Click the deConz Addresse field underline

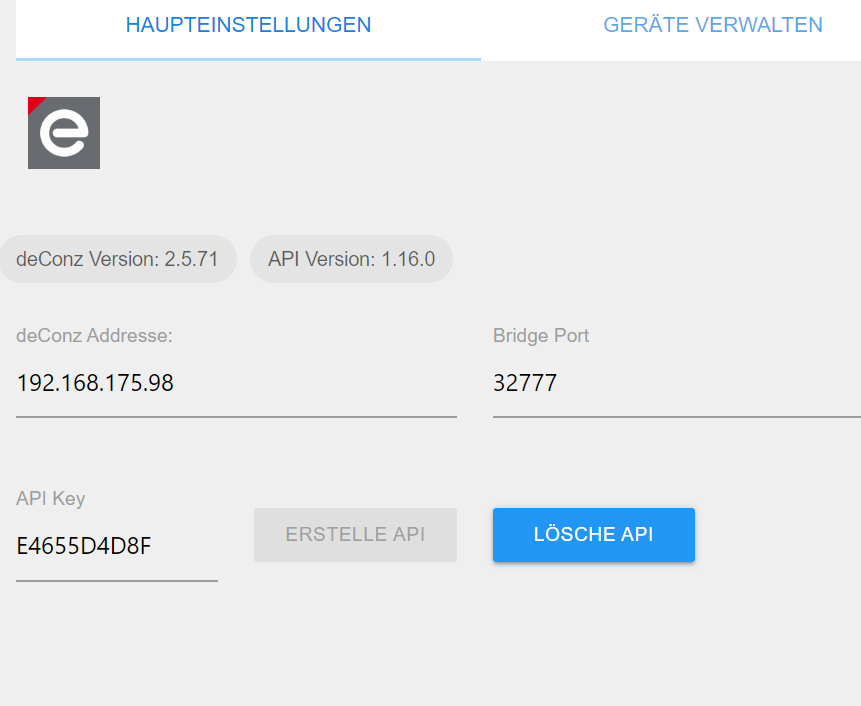tap(235, 414)
